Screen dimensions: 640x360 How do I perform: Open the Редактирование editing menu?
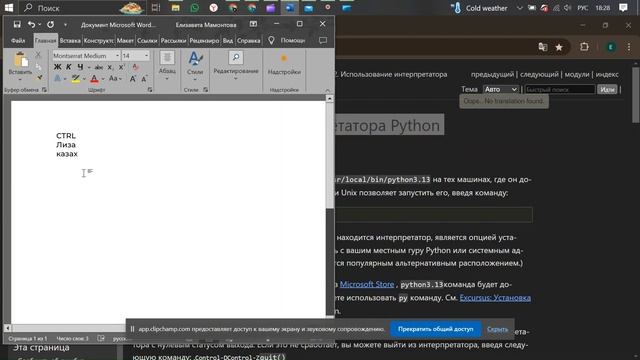tap(236, 65)
